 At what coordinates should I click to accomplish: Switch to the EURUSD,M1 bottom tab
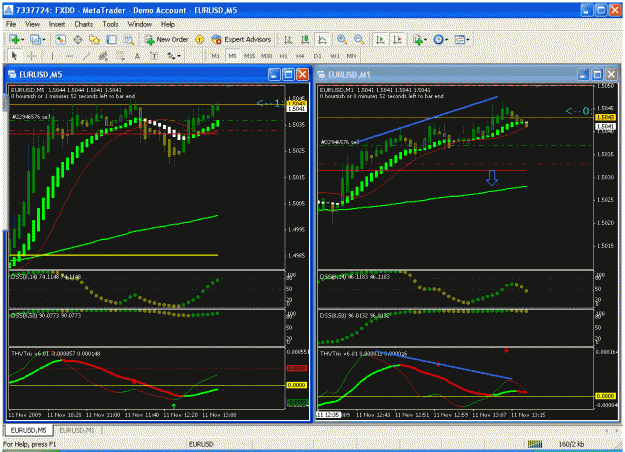77,430
